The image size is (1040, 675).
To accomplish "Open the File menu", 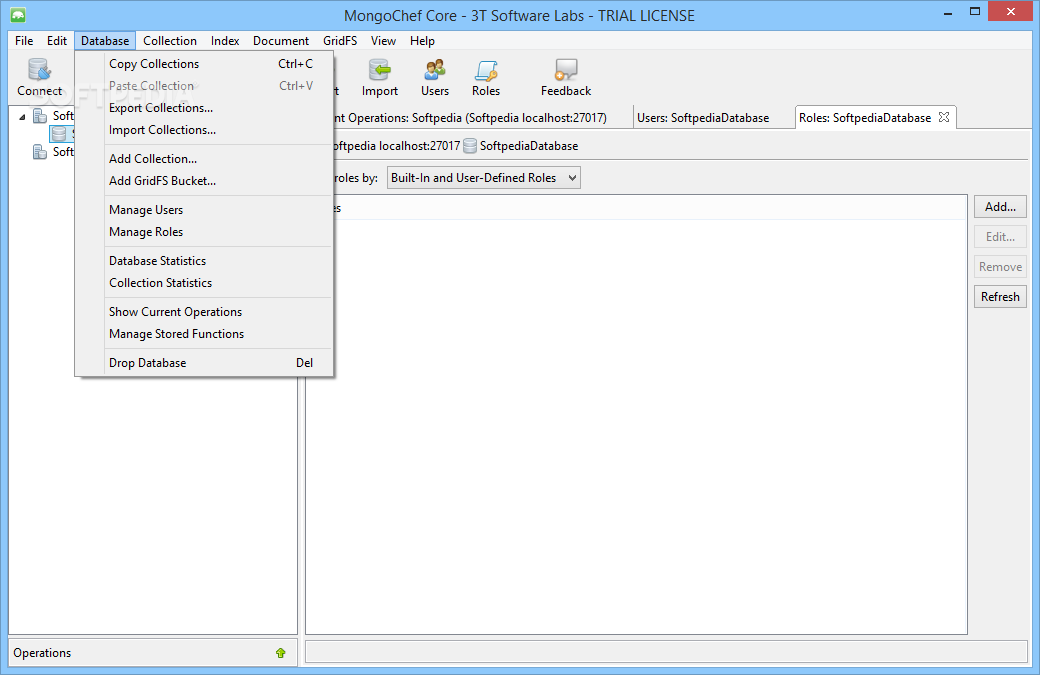I will (x=24, y=40).
